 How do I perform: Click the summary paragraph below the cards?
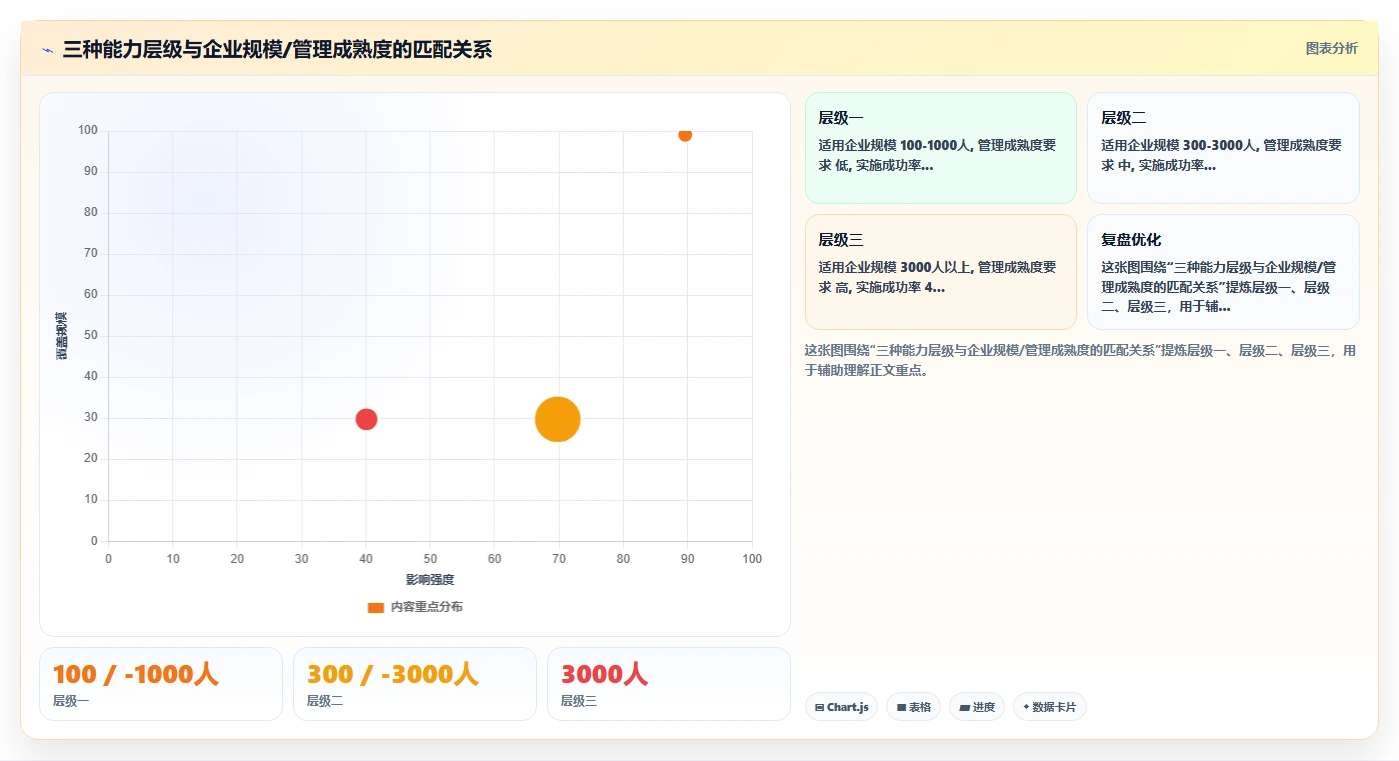pos(1081,361)
